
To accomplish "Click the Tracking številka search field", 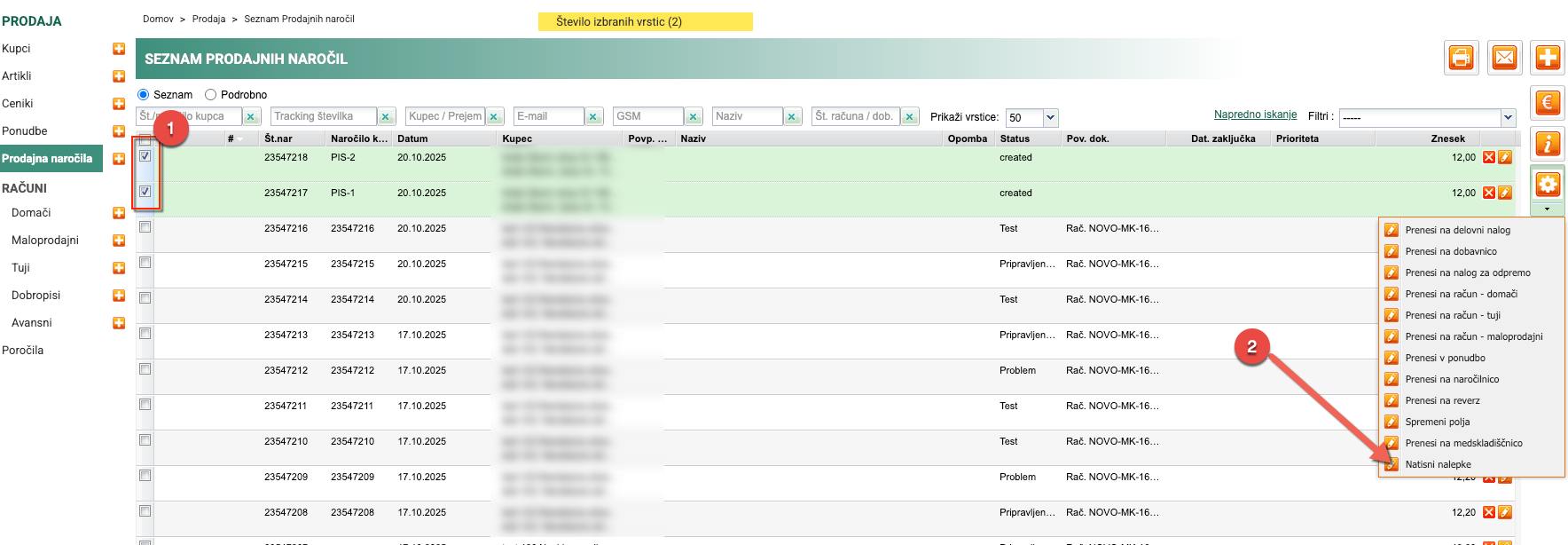I will 324,116.
